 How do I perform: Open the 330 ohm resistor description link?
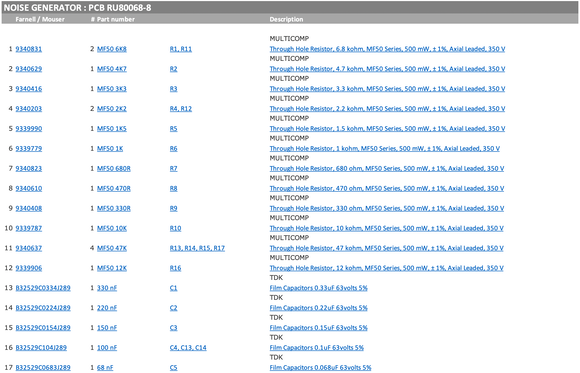point(387,209)
